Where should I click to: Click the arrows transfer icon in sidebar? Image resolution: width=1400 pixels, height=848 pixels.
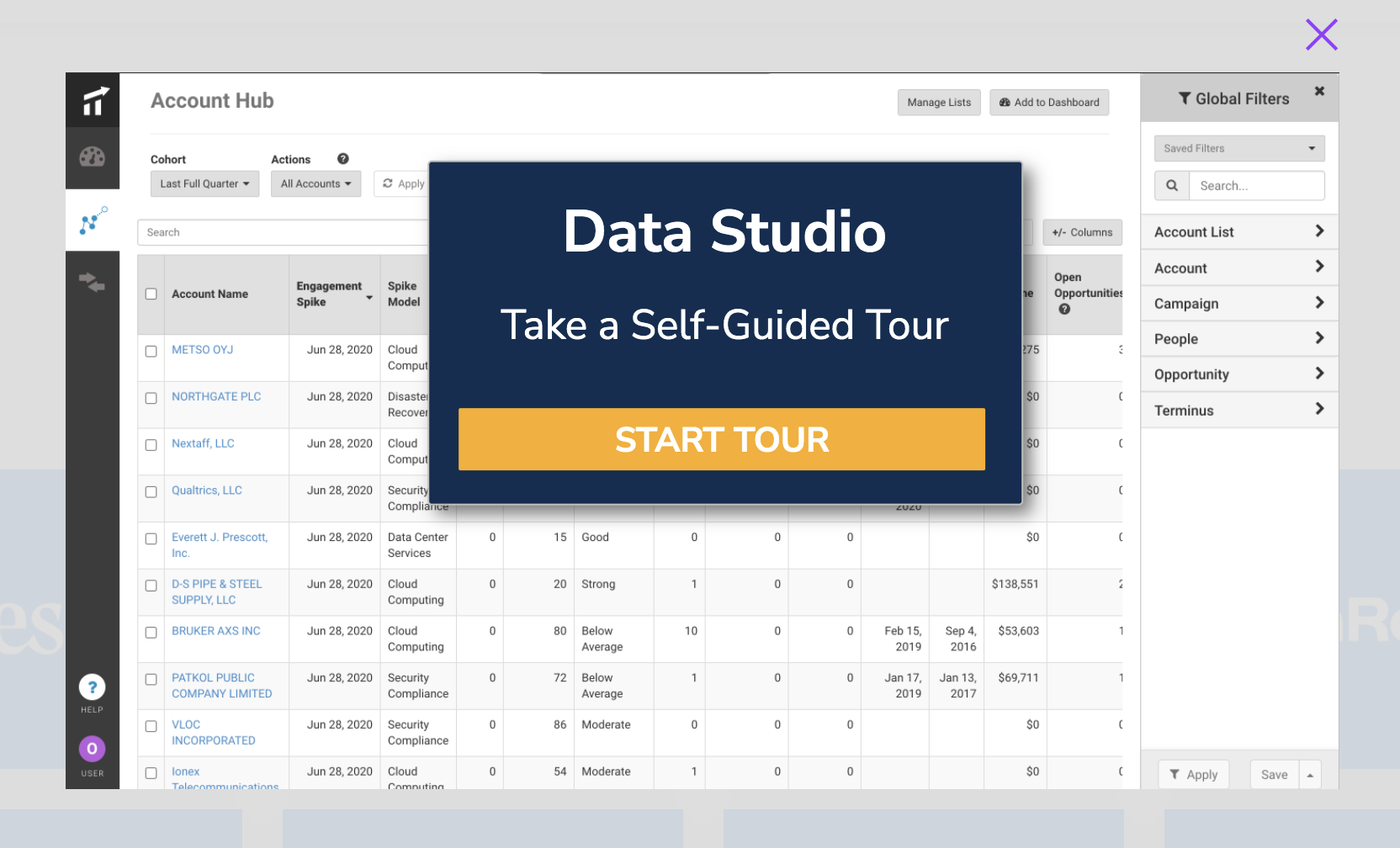coord(93,282)
